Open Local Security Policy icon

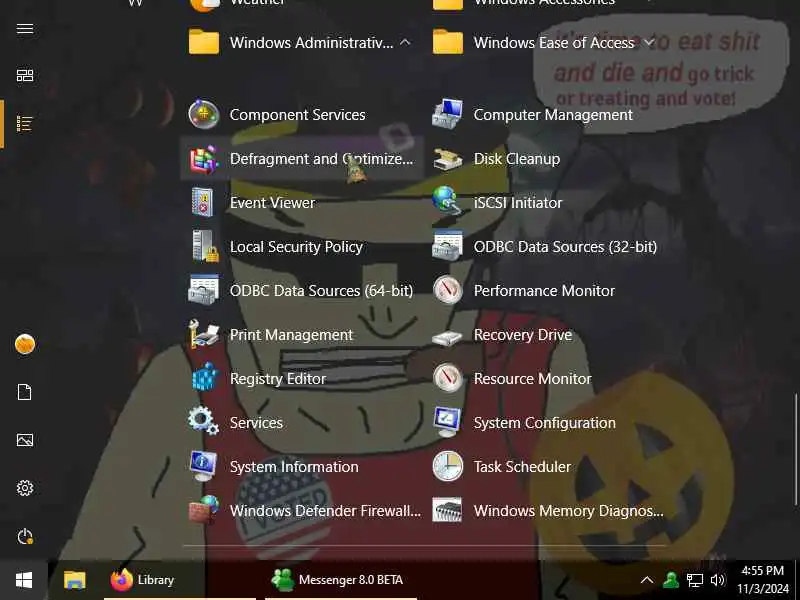click(x=205, y=246)
